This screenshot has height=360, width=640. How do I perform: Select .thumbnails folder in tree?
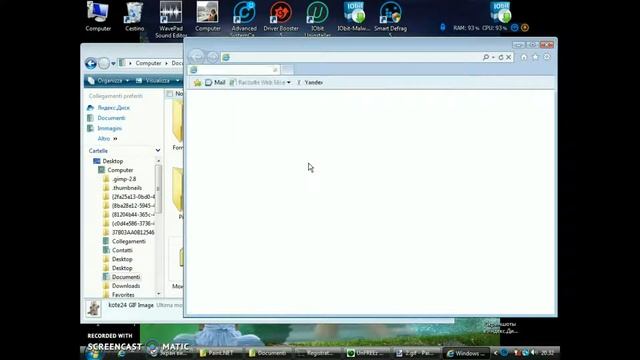(x=127, y=188)
